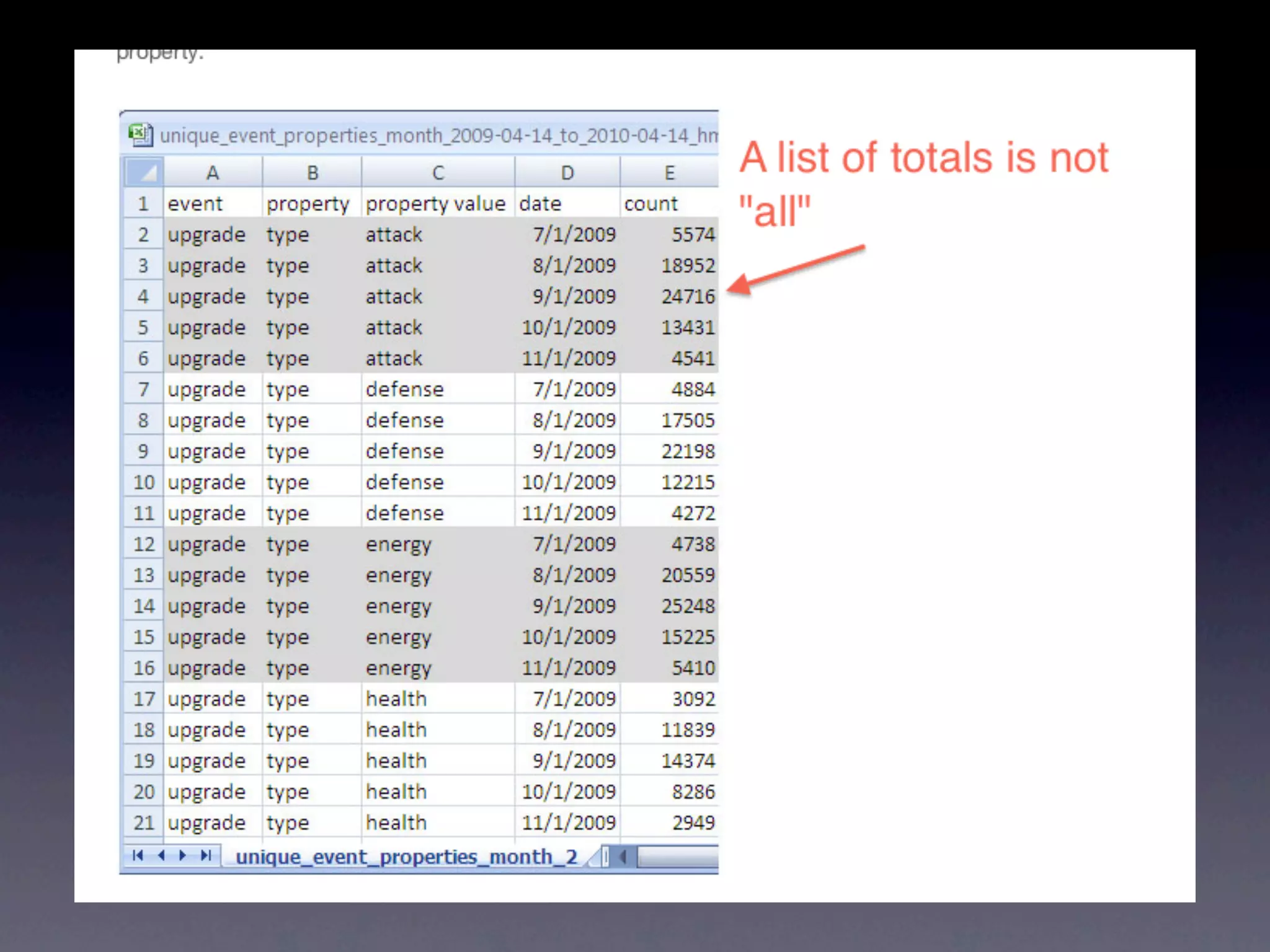The width and height of the screenshot is (1270, 952).
Task: Click next sheet navigation arrow
Action: point(183,856)
